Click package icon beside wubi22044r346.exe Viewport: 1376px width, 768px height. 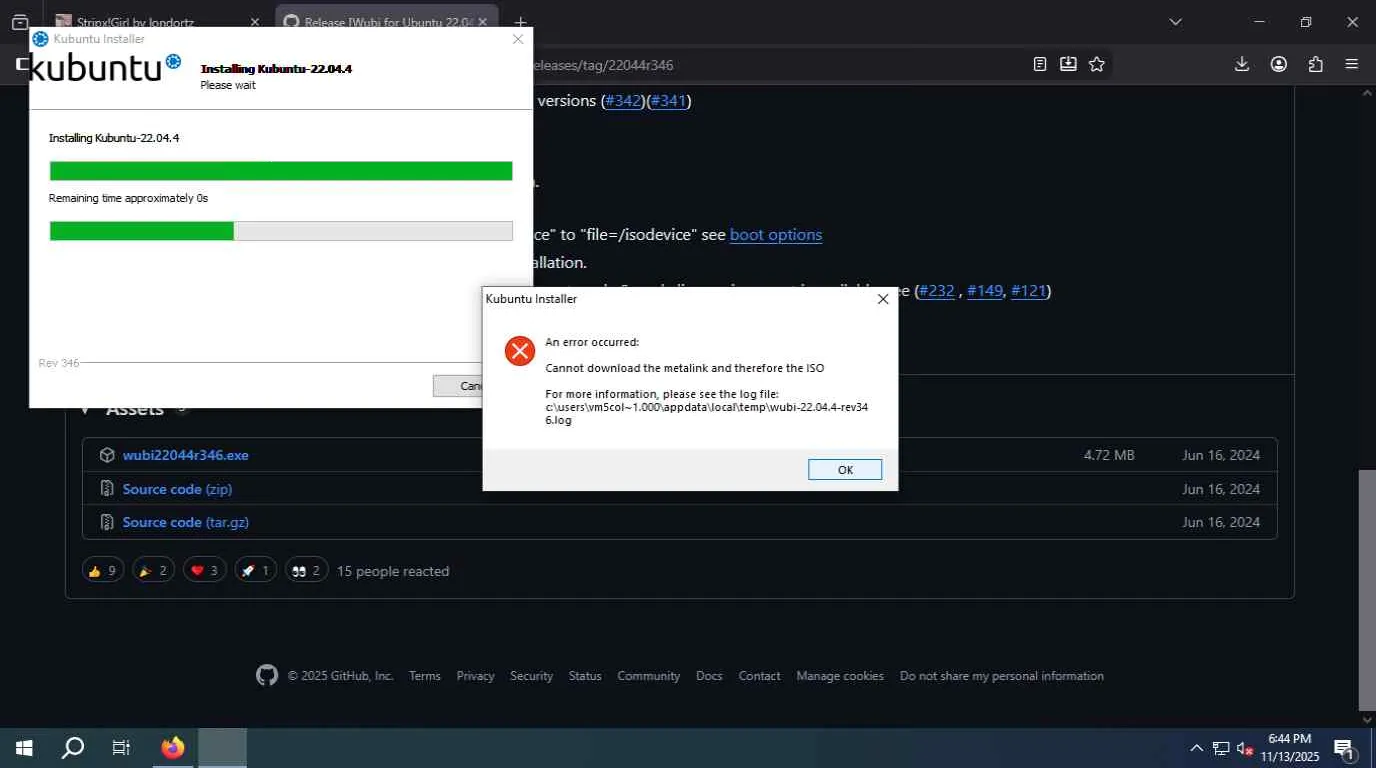pyautogui.click(x=107, y=455)
